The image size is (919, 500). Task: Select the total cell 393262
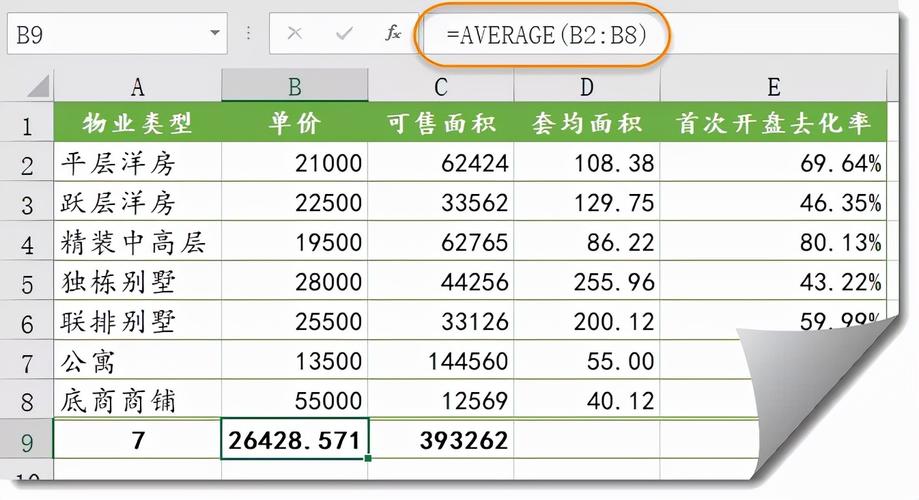441,439
